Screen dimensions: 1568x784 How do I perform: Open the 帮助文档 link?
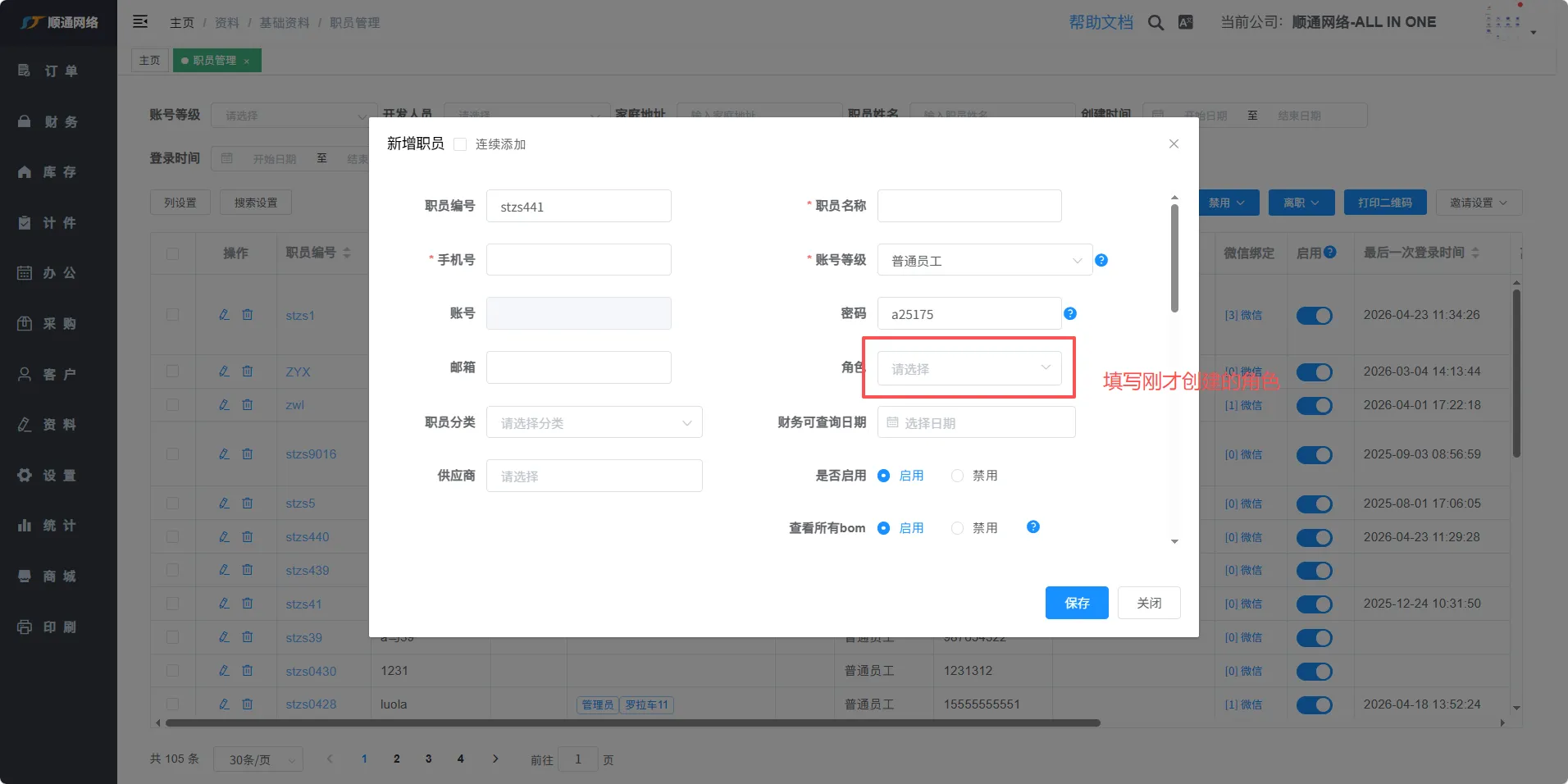pyautogui.click(x=1101, y=23)
